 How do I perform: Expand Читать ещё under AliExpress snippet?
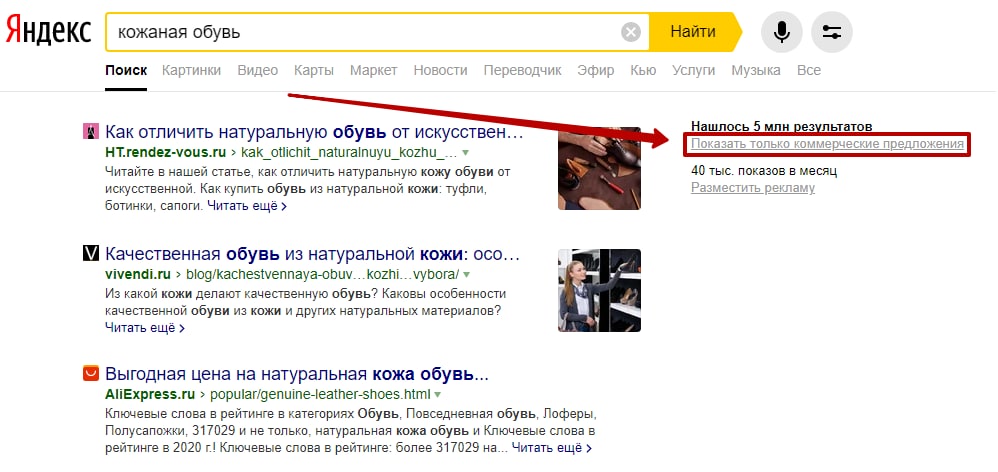click(552, 448)
